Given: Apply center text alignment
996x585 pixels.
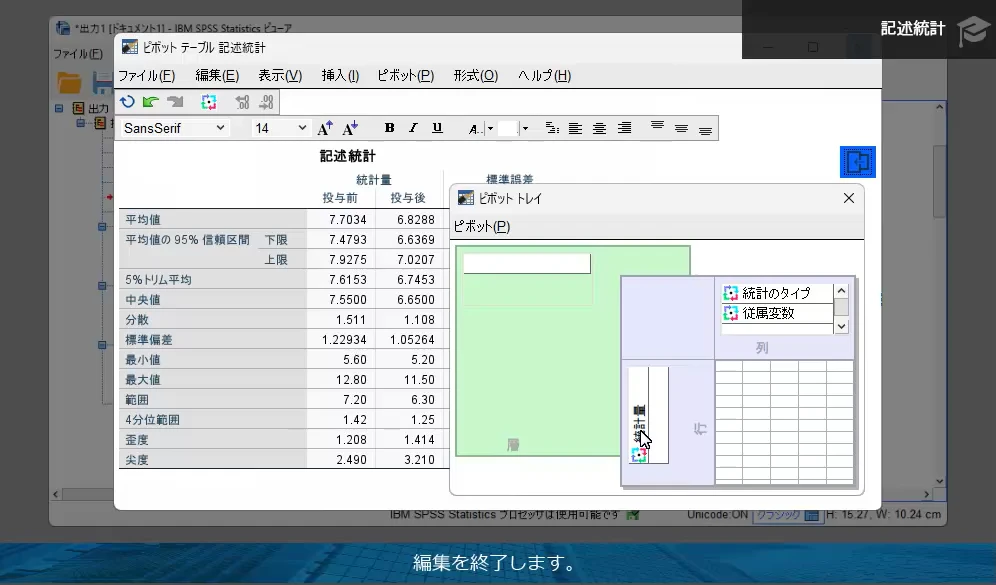Looking at the screenshot, I should pyautogui.click(x=599, y=127).
